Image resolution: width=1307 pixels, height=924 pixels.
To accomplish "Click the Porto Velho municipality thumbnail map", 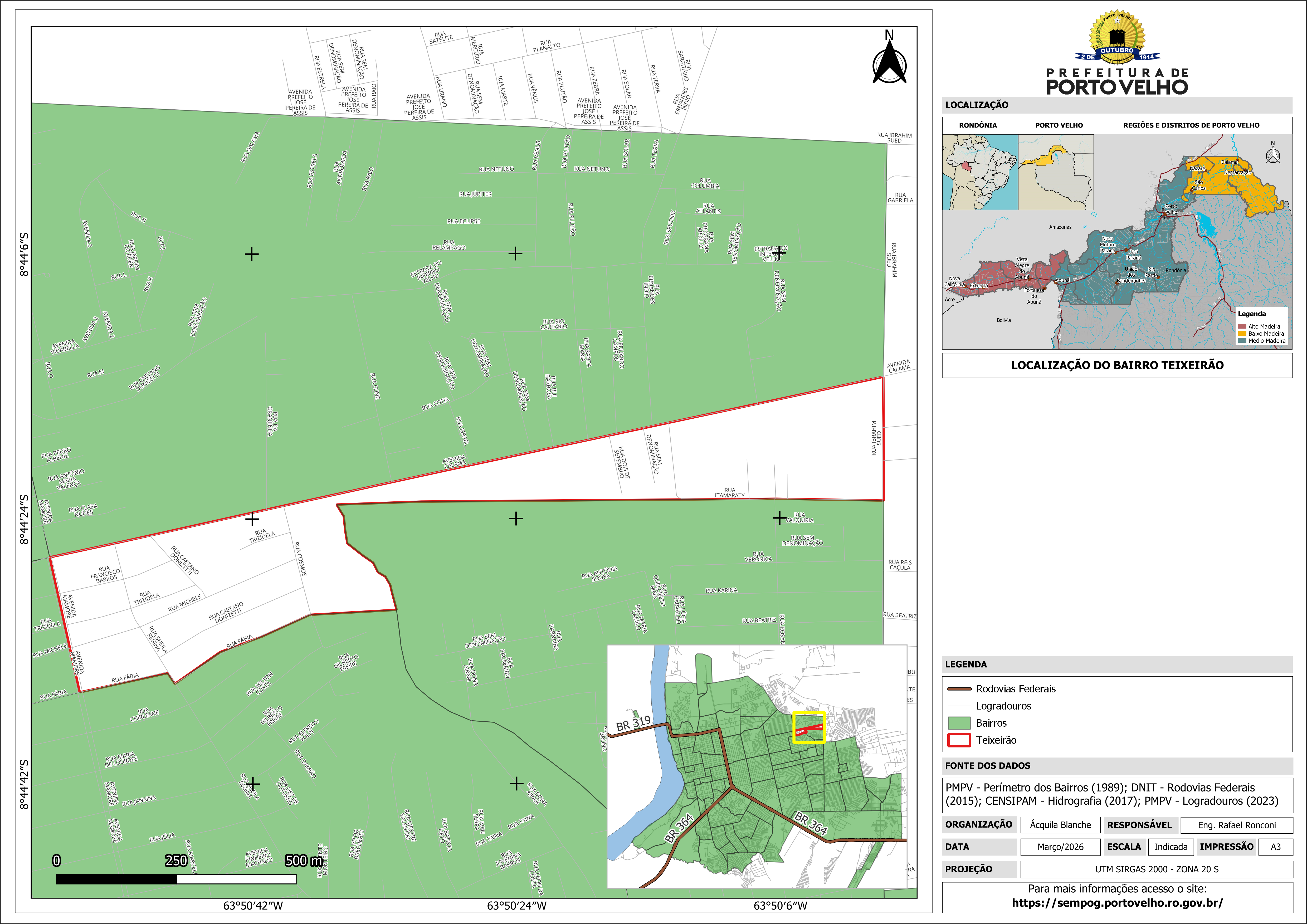I will point(1055,172).
